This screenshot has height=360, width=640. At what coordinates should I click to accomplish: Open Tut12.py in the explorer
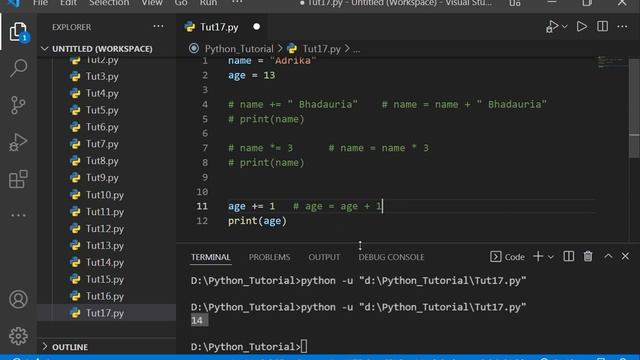(104, 229)
